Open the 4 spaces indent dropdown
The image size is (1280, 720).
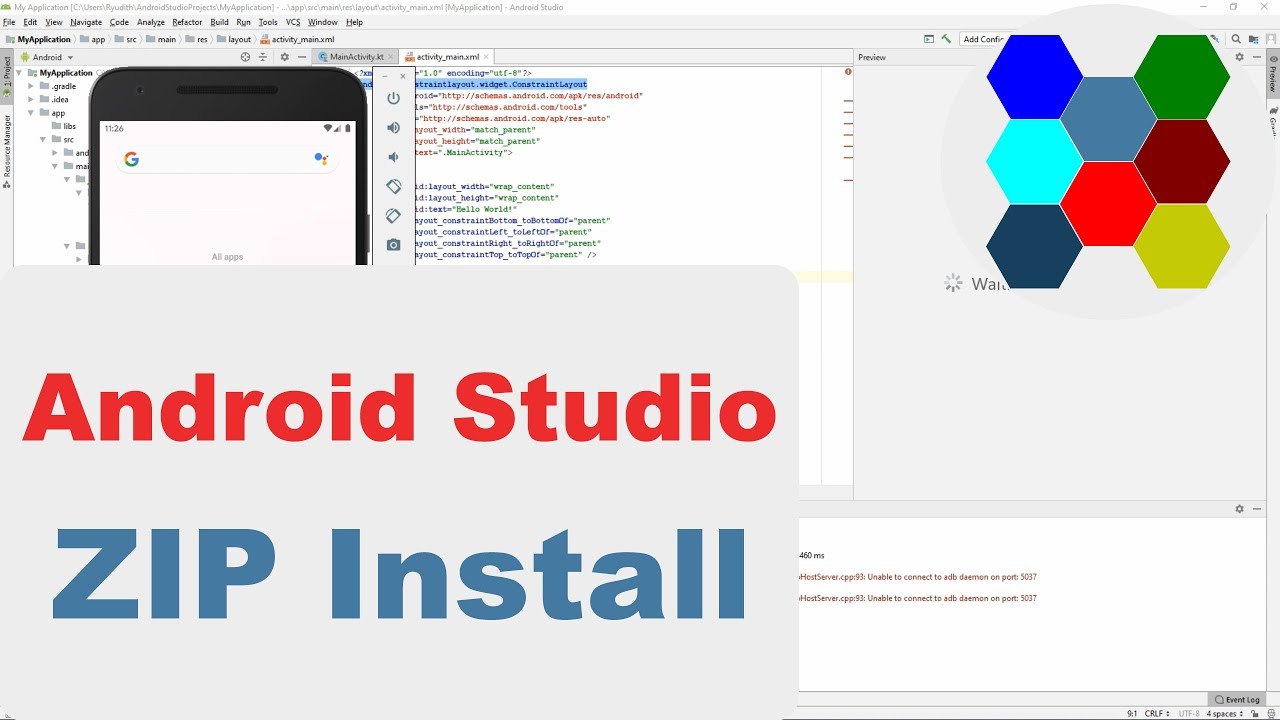(x=1224, y=714)
